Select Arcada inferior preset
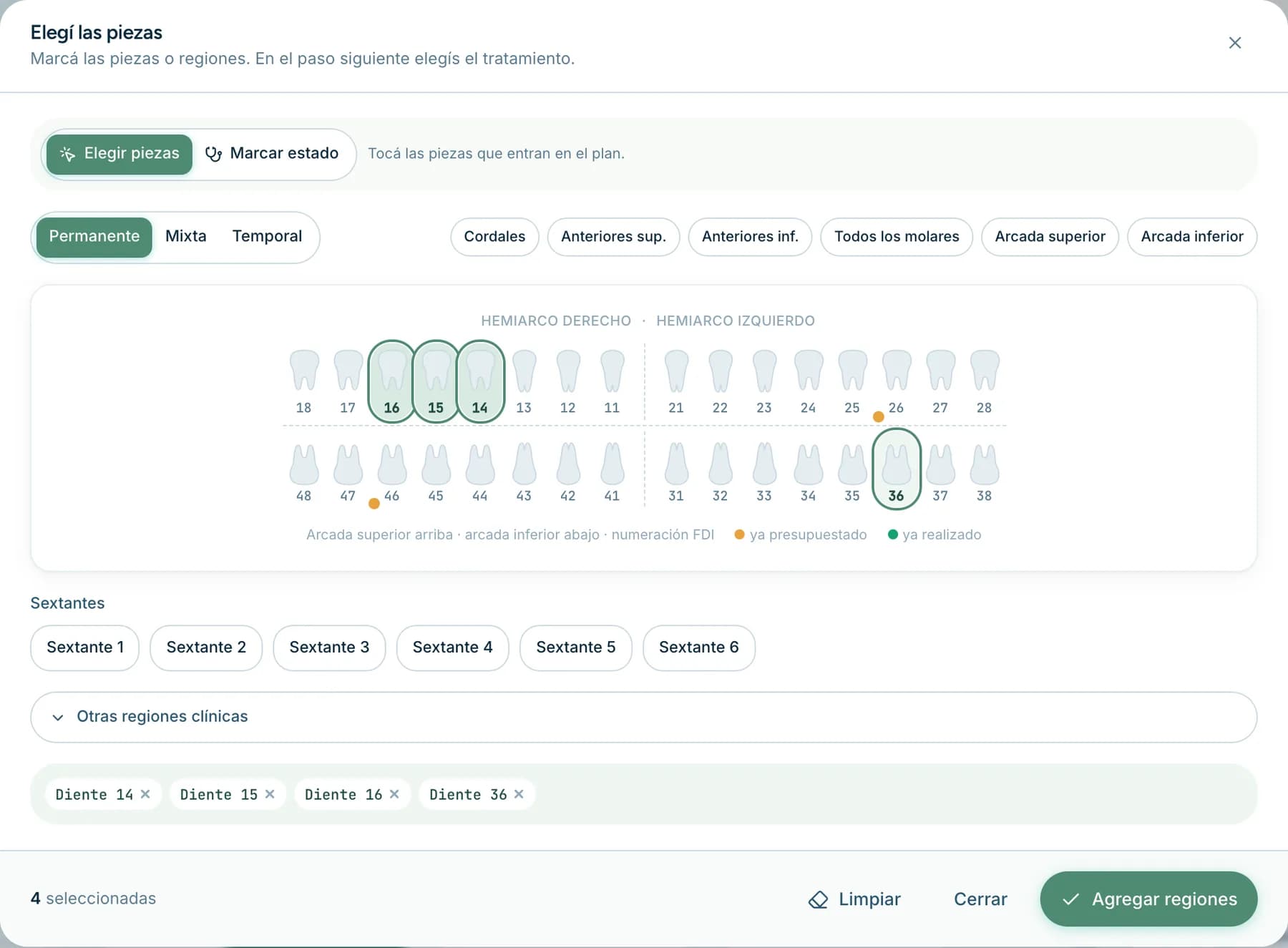Viewport: 1288px width, 948px height. pyautogui.click(x=1192, y=237)
